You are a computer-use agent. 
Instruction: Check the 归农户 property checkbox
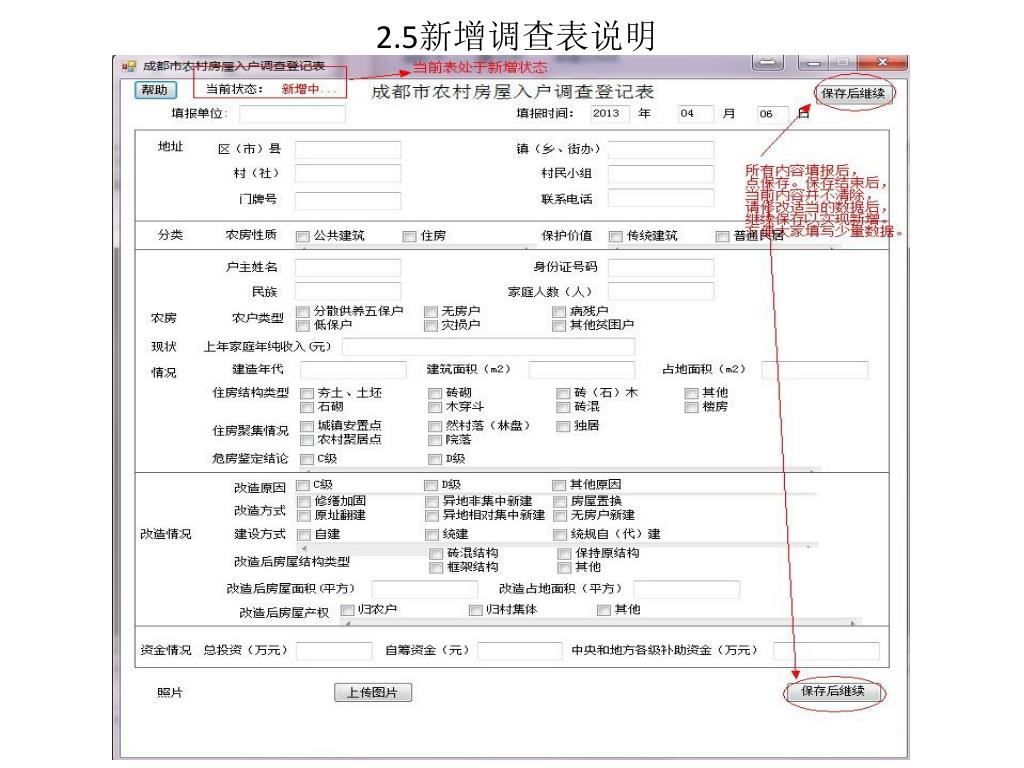(347, 610)
